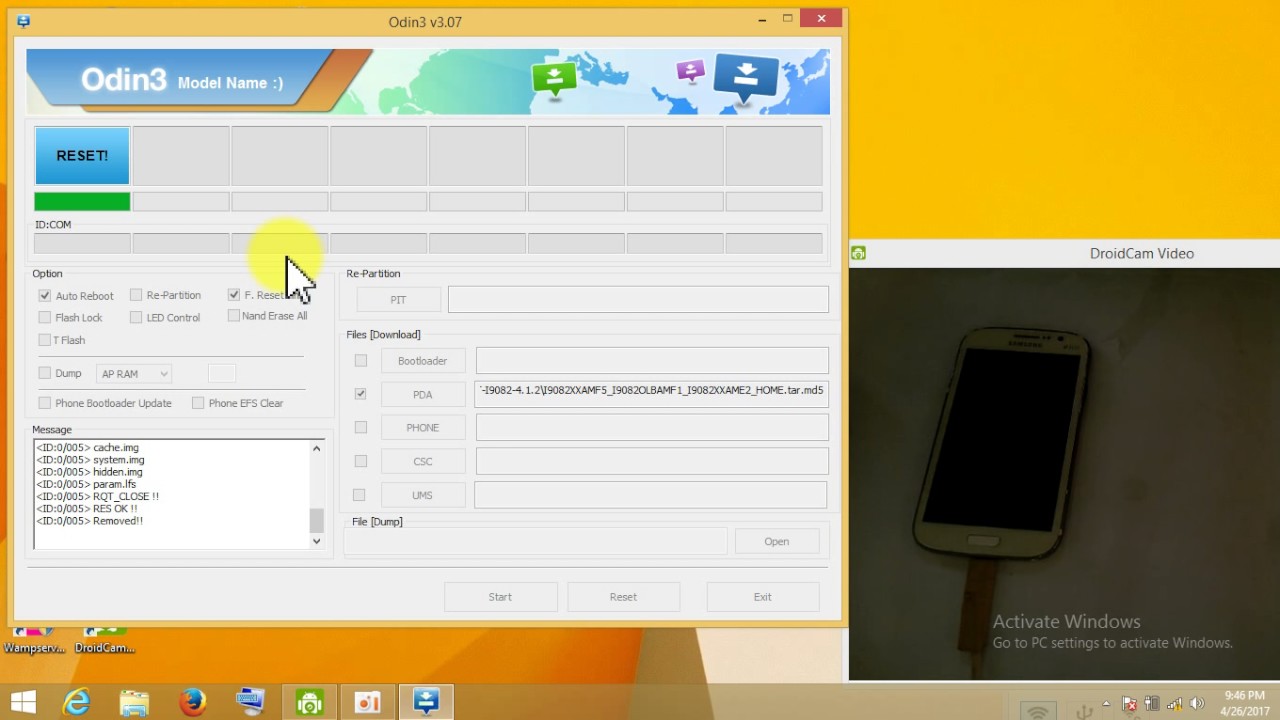1280x720 pixels.
Task: Click the blue RESET! status box
Action: pyautogui.click(x=82, y=155)
